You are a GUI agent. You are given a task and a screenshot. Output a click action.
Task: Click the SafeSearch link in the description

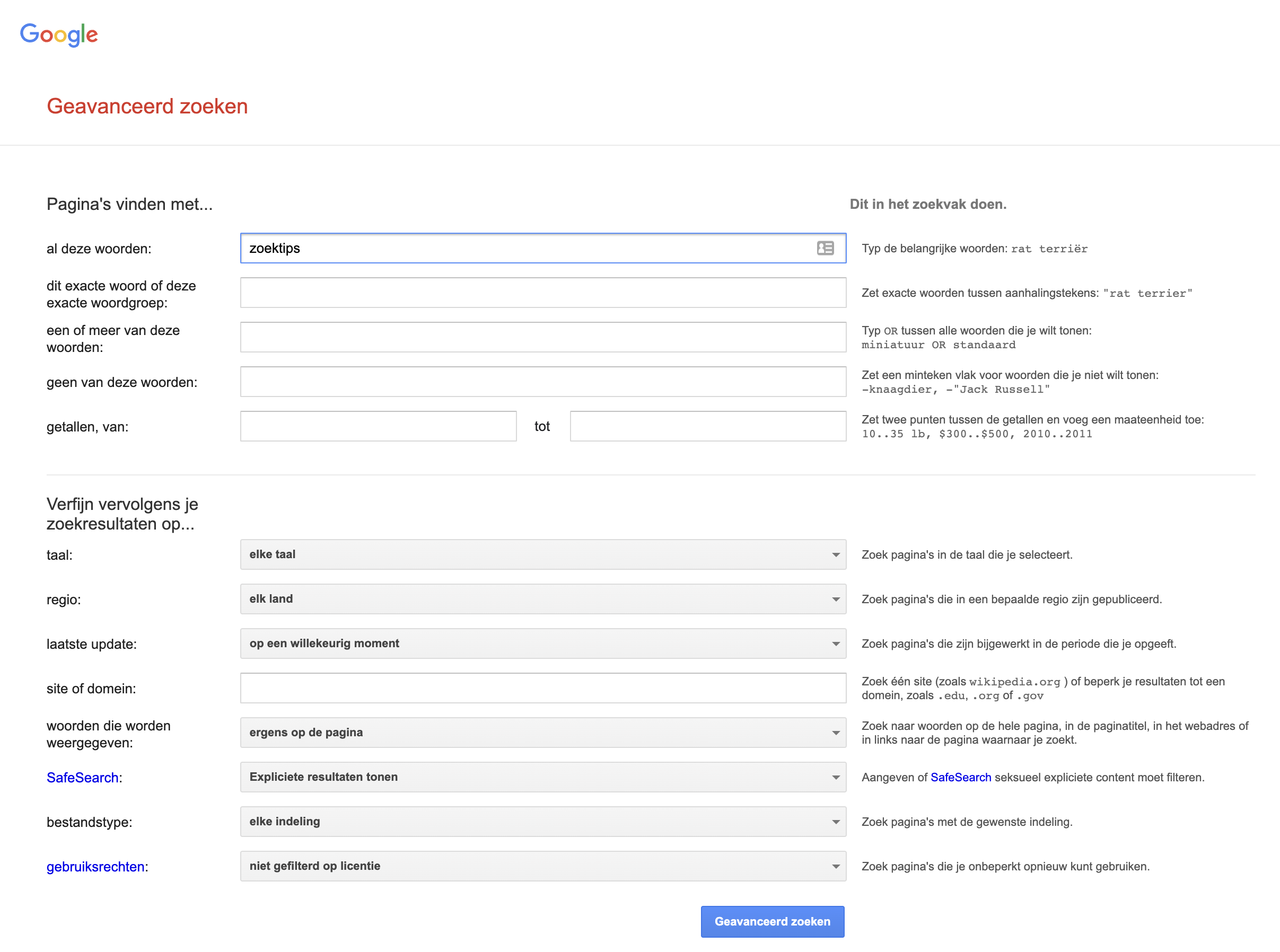960,778
